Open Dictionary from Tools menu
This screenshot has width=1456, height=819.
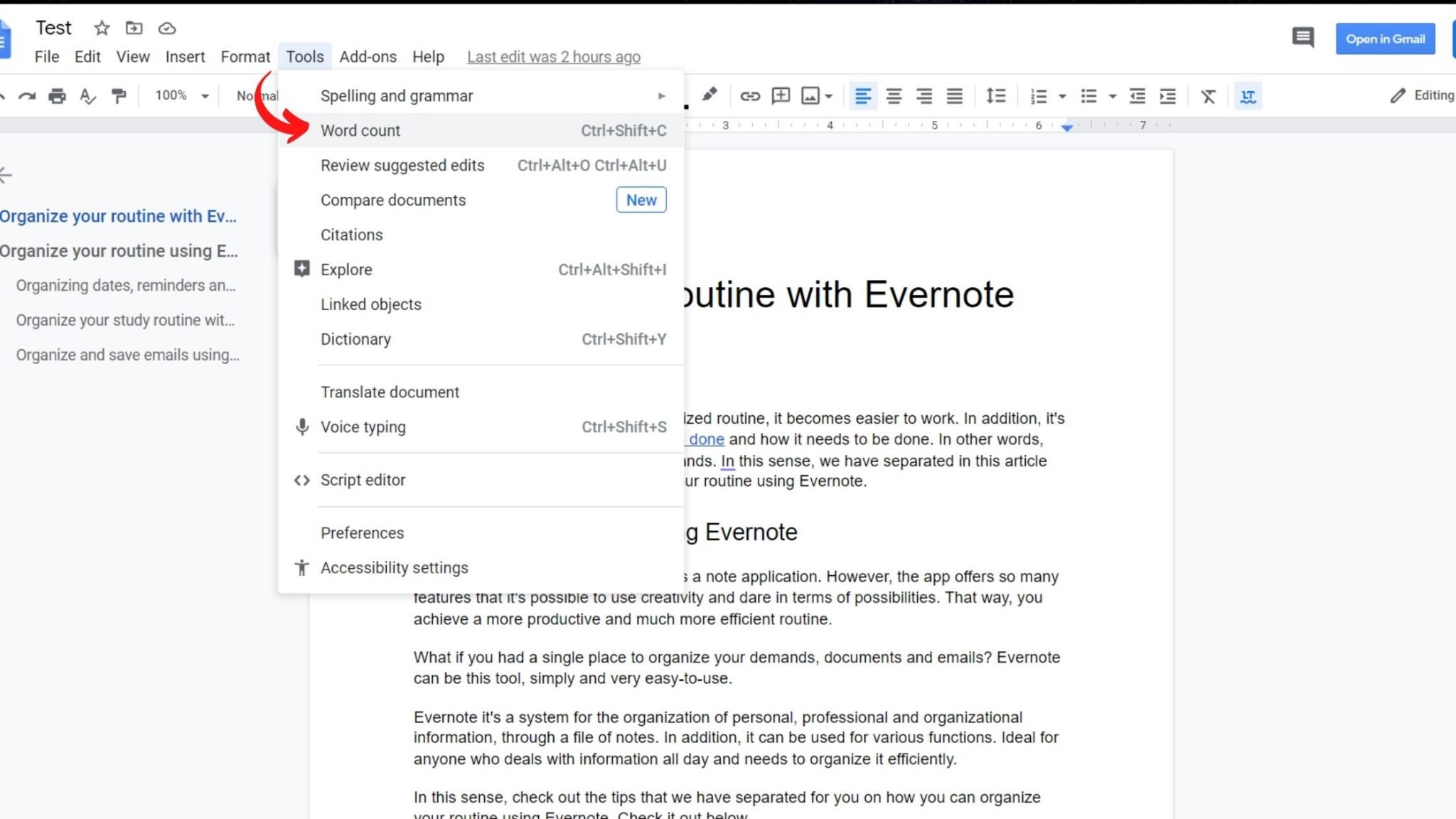tap(481, 340)
